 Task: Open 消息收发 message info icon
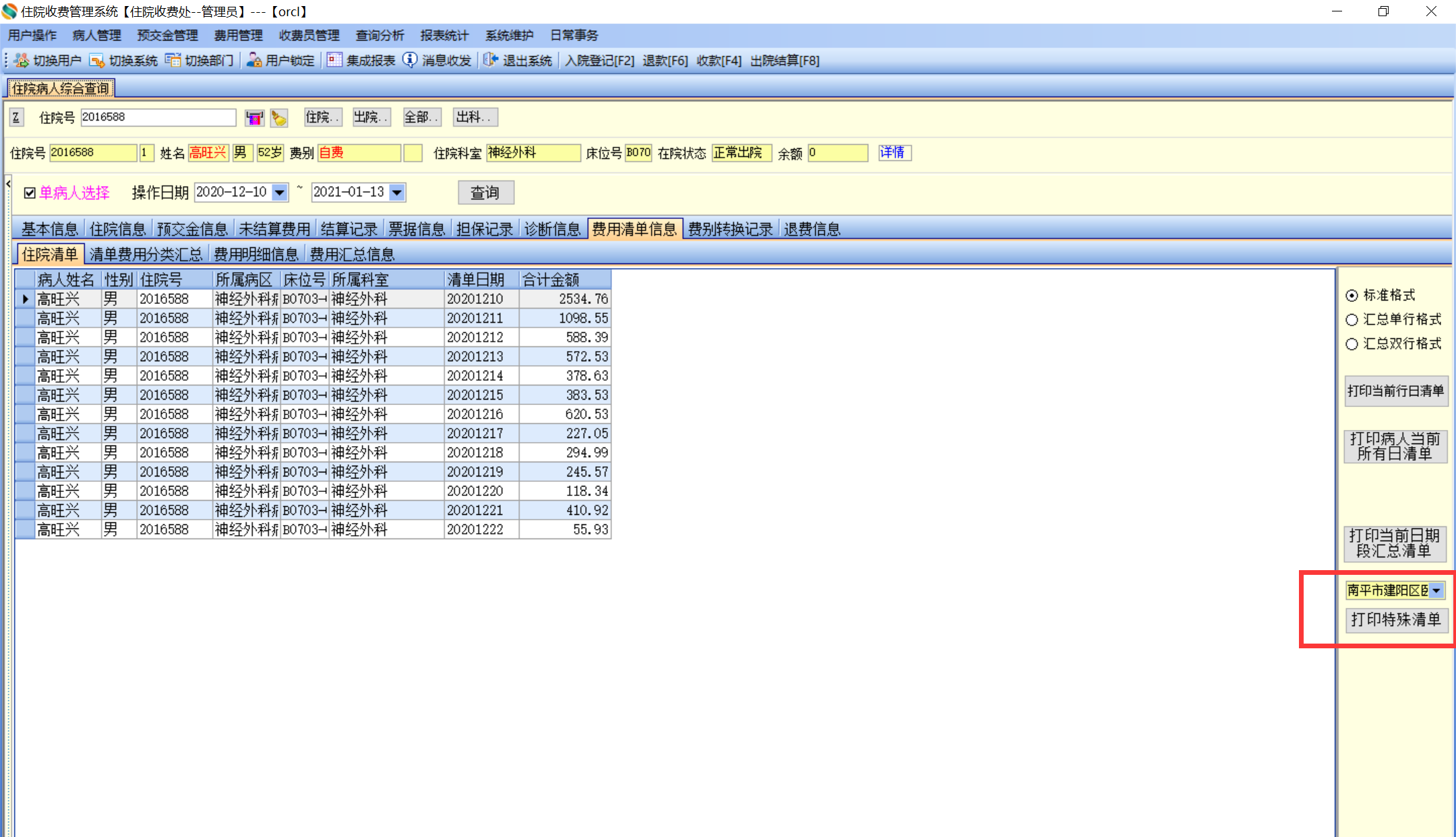[x=410, y=61]
